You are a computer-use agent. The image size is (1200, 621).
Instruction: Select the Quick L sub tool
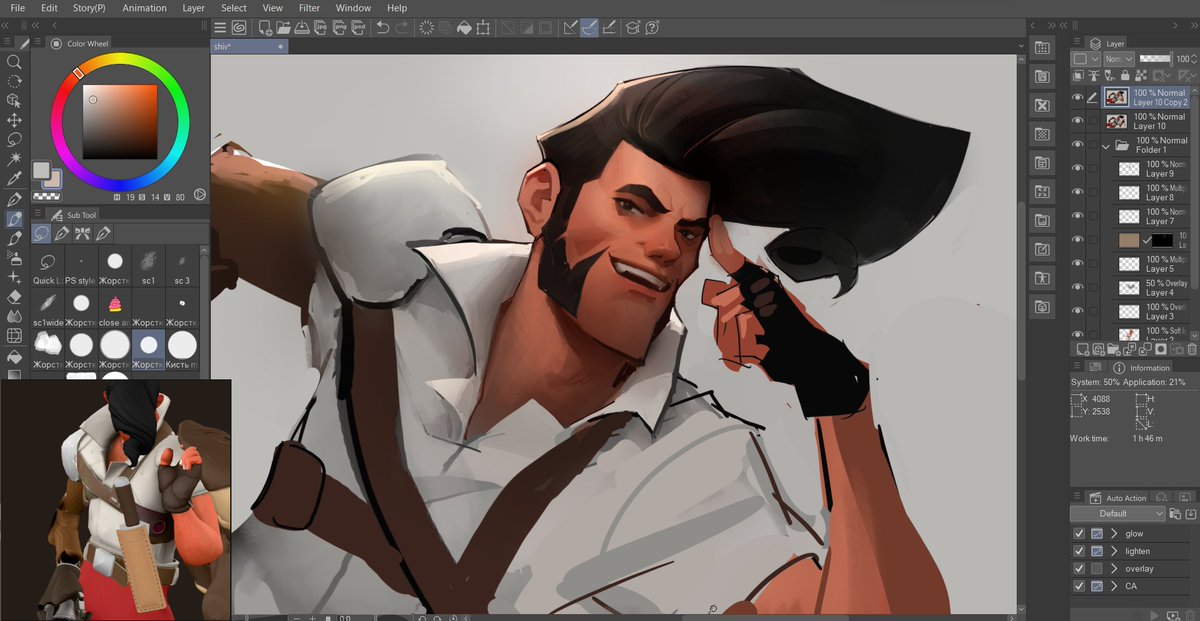[x=47, y=266]
